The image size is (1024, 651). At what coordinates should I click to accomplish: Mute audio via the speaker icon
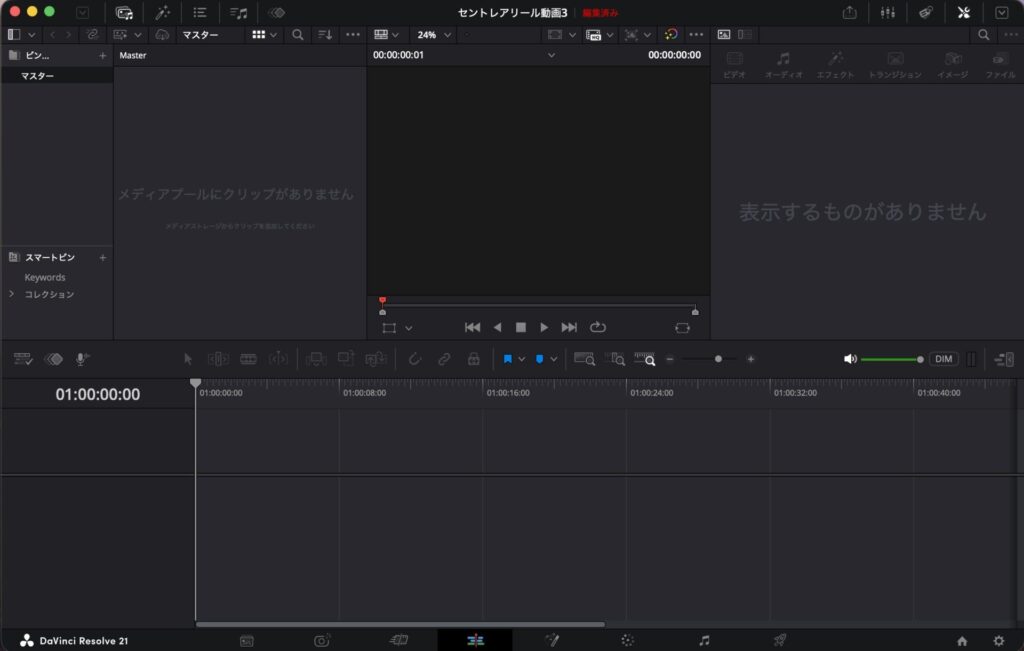850,359
